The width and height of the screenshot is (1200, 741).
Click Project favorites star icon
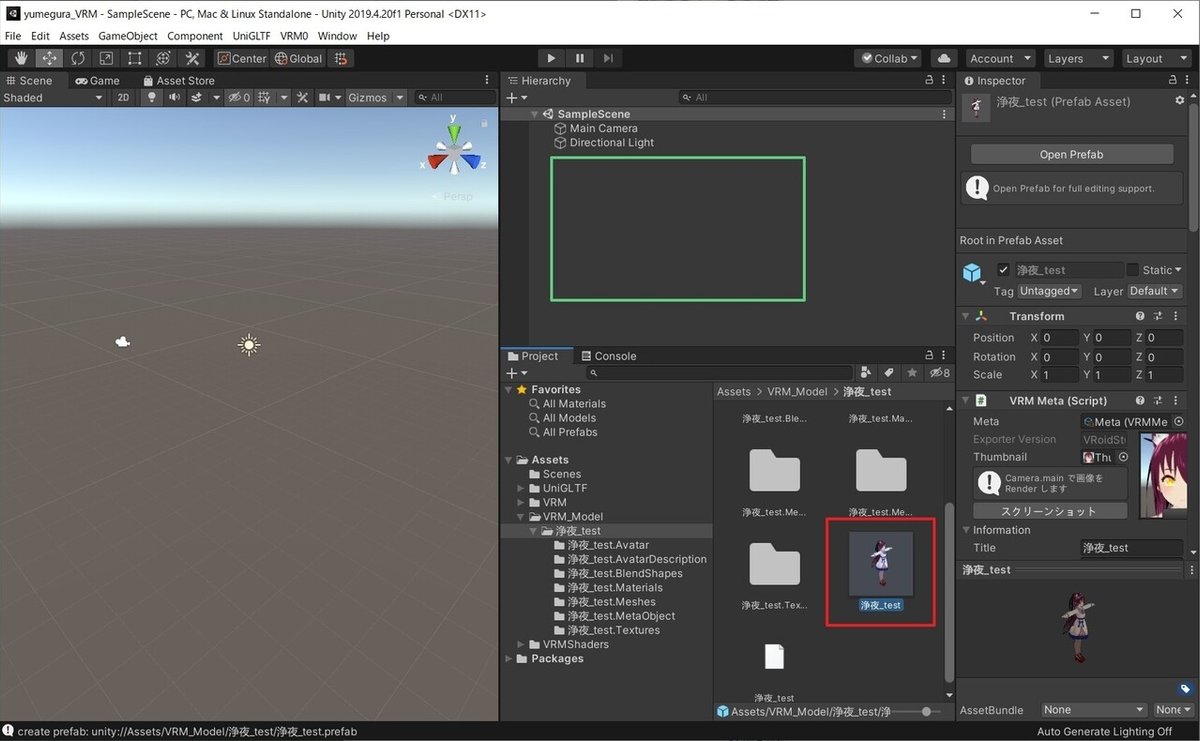[912, 373]
